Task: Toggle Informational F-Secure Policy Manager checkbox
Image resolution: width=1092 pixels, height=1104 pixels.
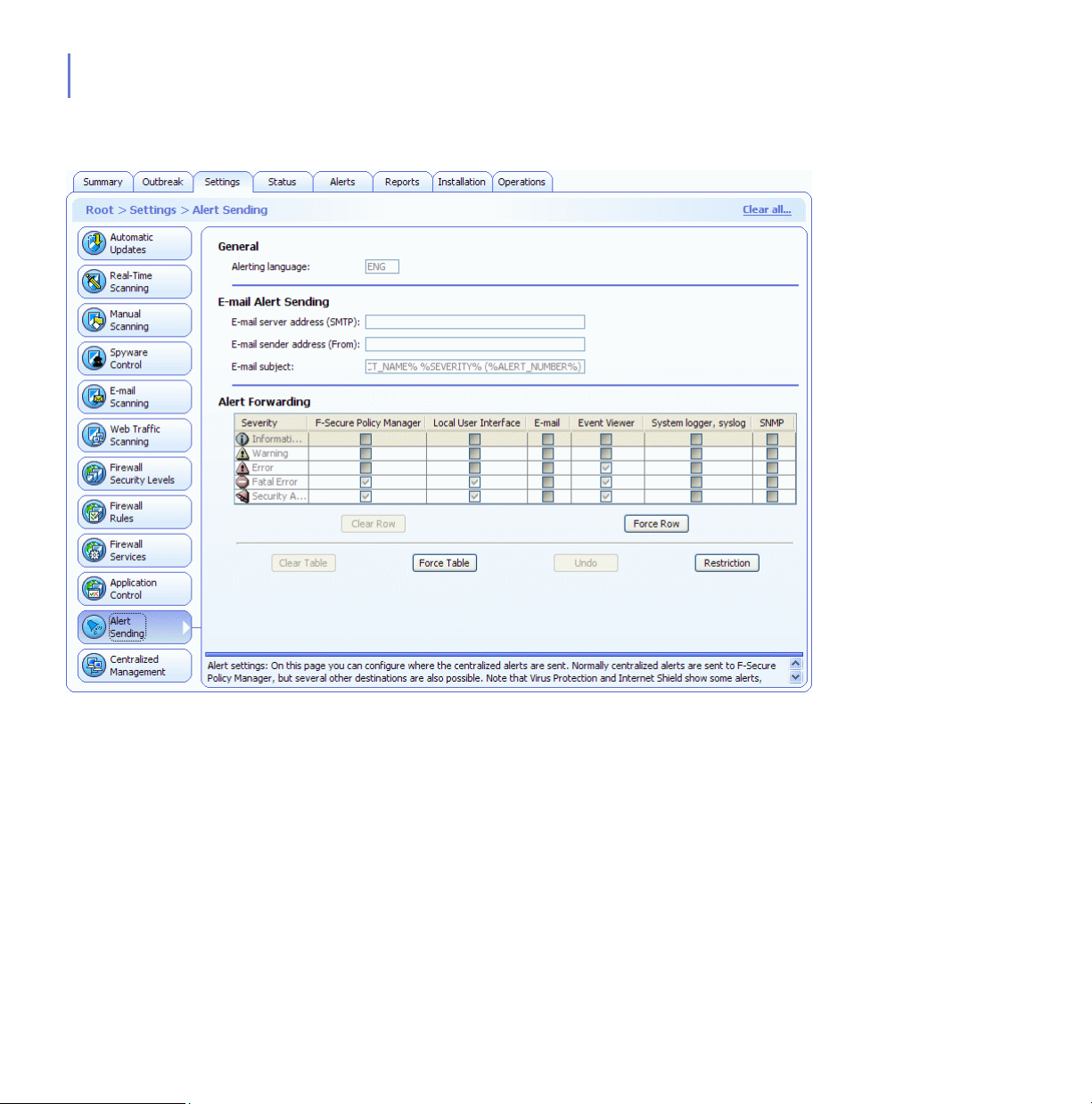Action: pos(365,439)
